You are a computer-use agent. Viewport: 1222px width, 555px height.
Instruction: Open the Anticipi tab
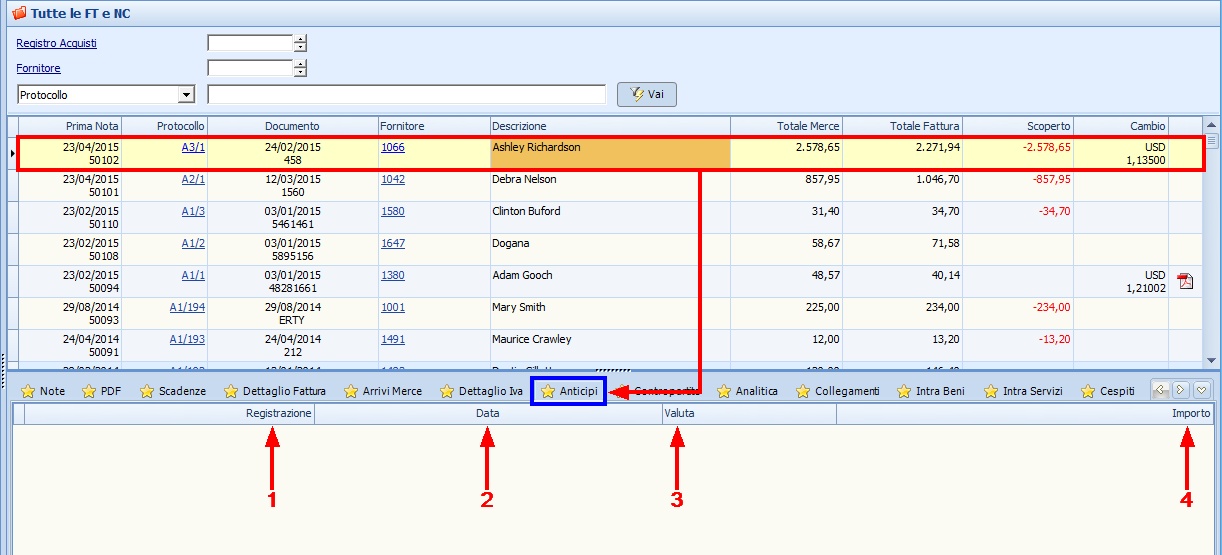click(569, 391)
